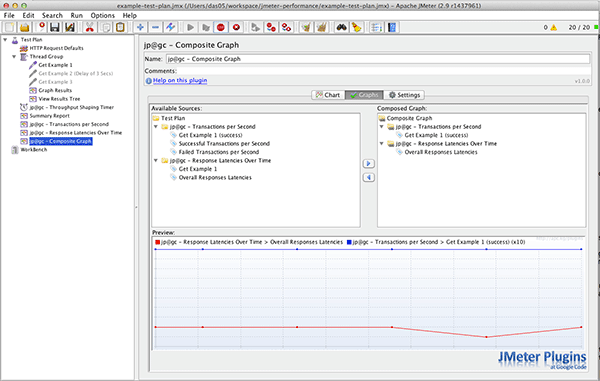The width and height of the screenshot is (600, 381).
Task: Click the Open file toolbar icon
Action: 24,27
